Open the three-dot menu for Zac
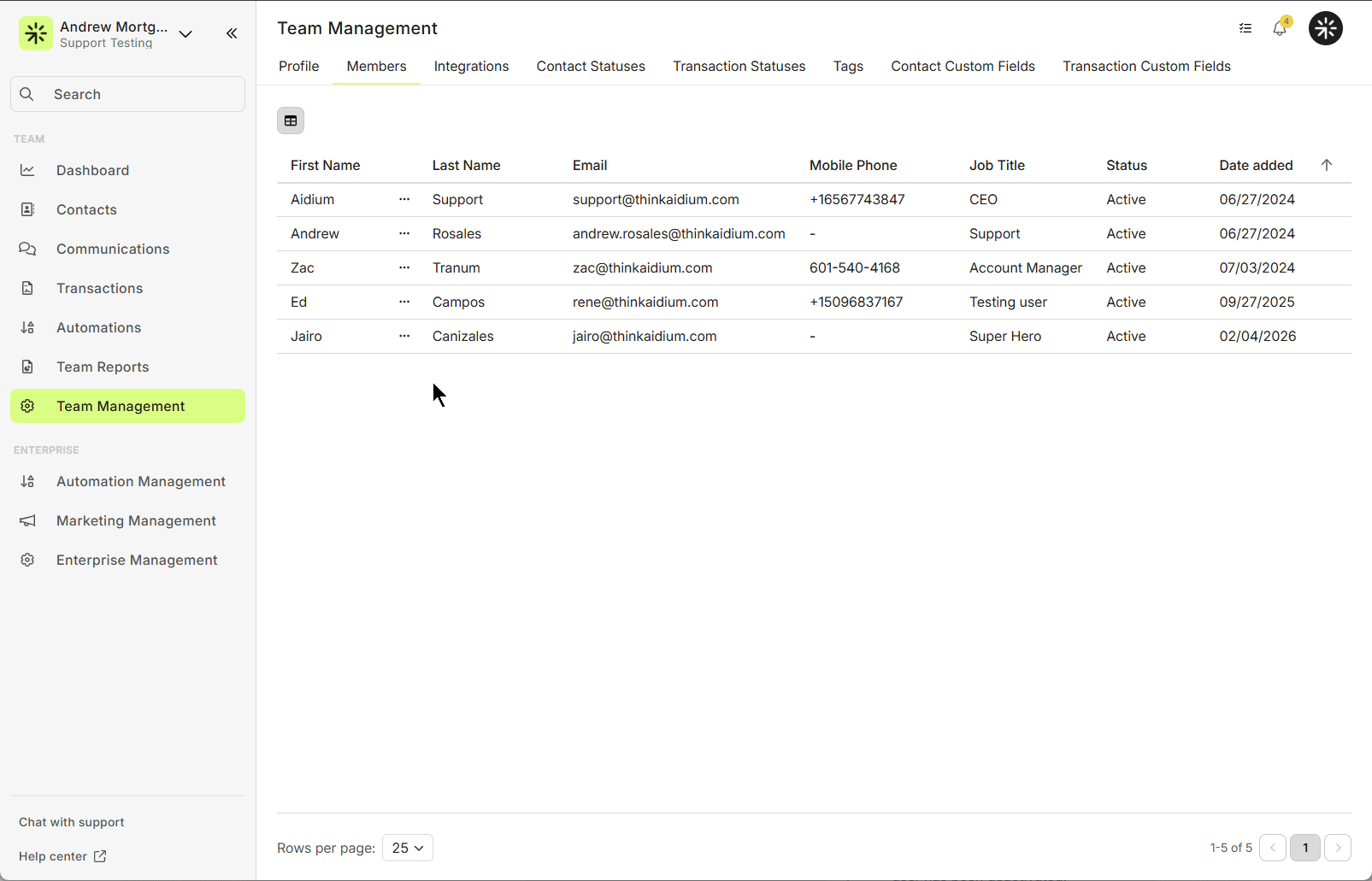Viewport: 1372px width, 881px height. tap(404, 267)
